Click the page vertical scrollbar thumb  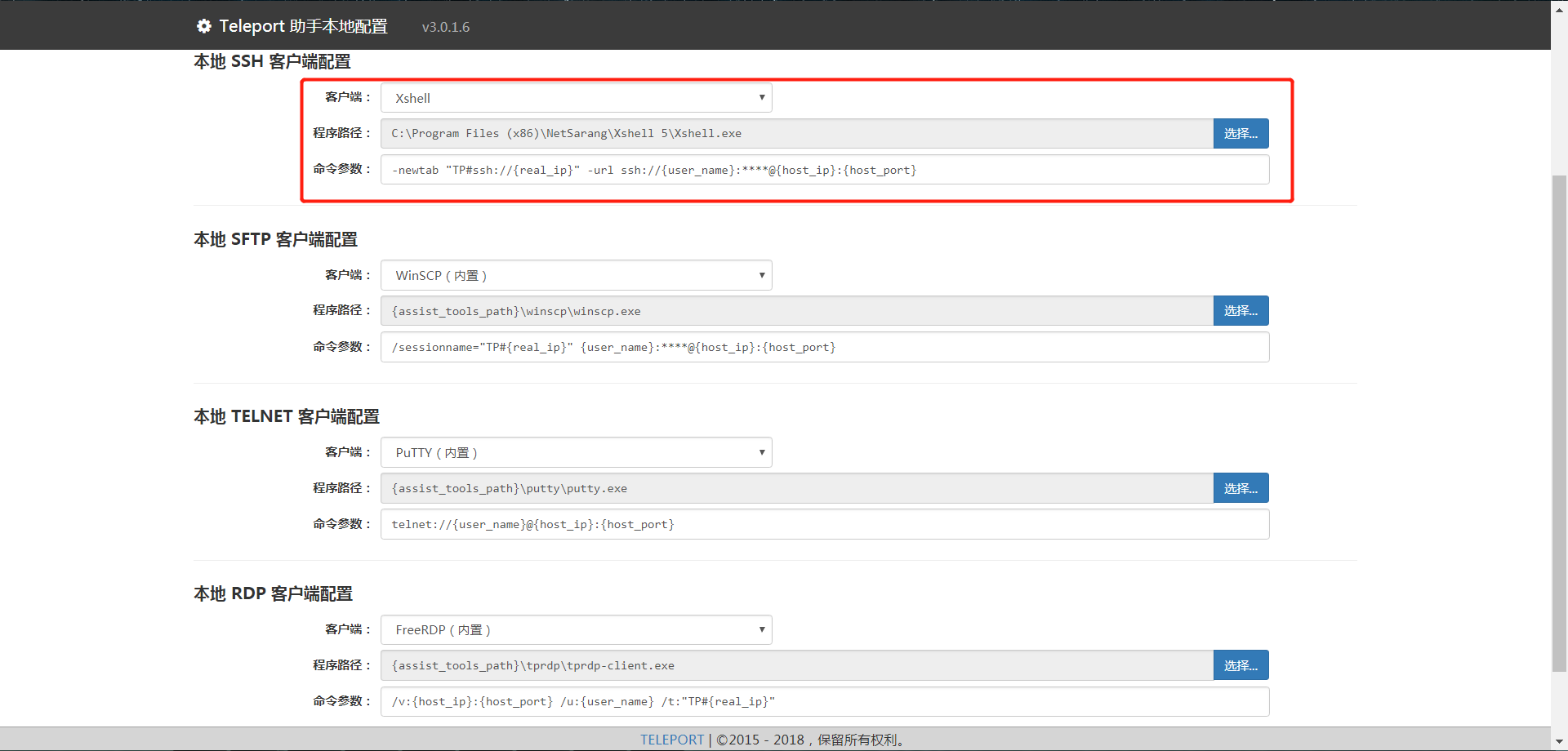click(x=1559, y=424)
